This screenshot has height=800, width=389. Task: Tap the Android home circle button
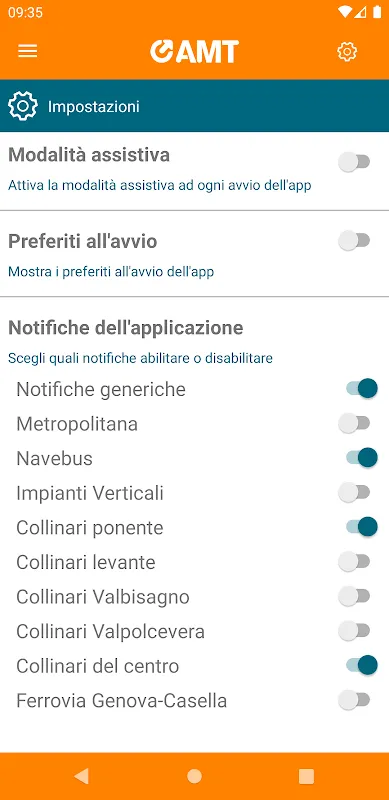[194, 776]
